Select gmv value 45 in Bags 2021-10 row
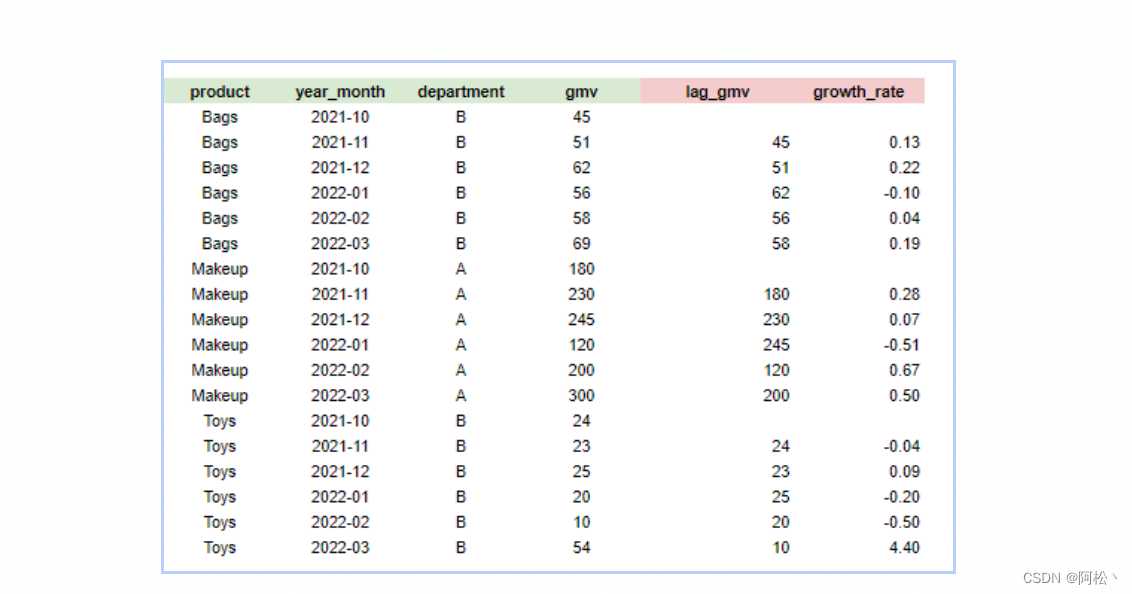Image resolution: width=1132 pixels, height=594 pixels. point(581,117)
